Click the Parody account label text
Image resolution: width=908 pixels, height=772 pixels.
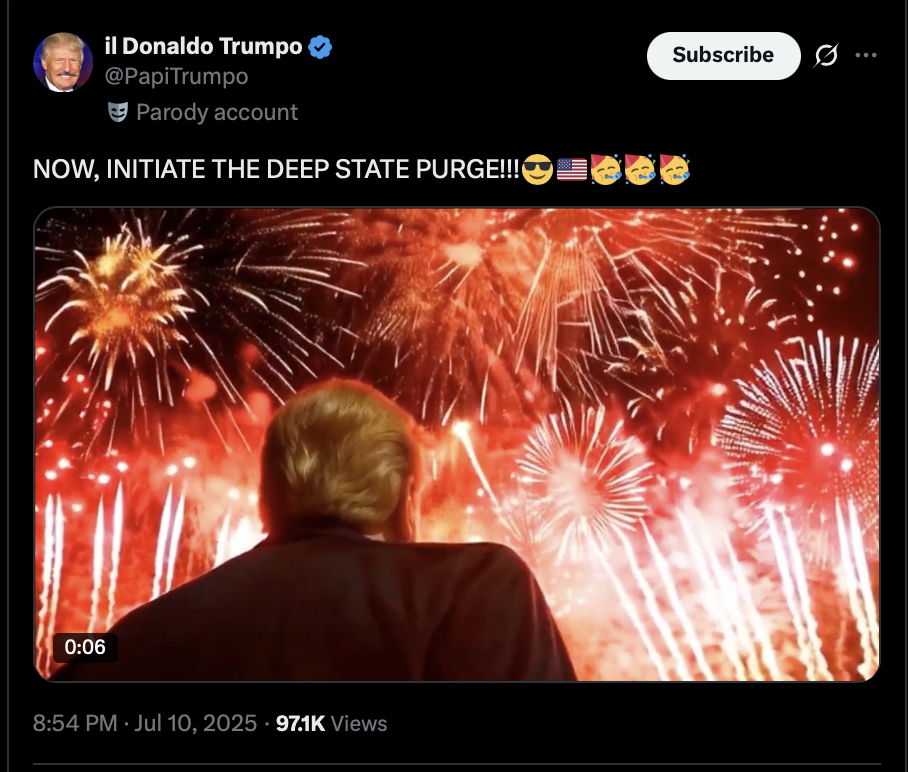tap(217, 112)
